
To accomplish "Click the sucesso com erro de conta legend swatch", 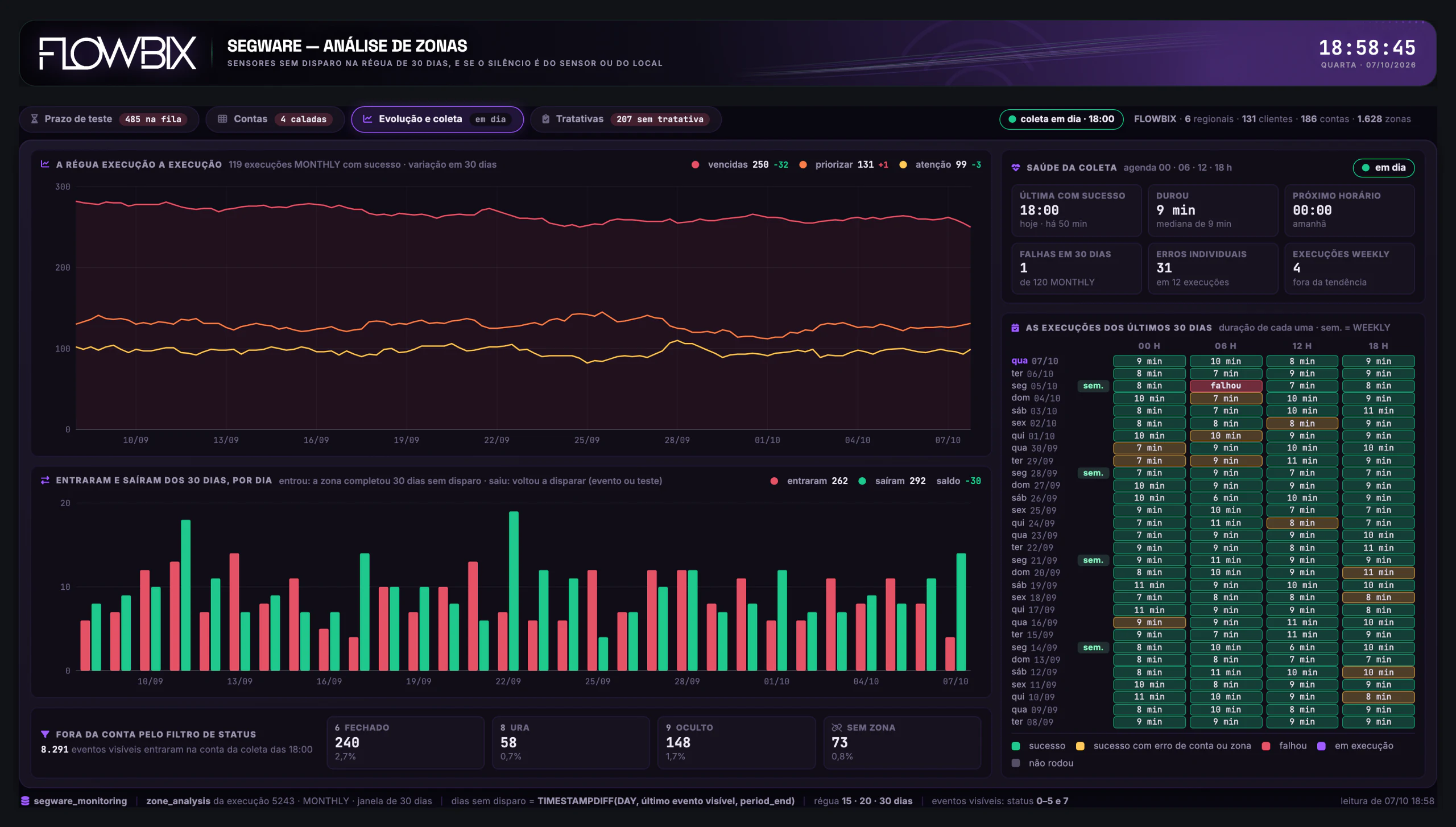I will 1080,746.
